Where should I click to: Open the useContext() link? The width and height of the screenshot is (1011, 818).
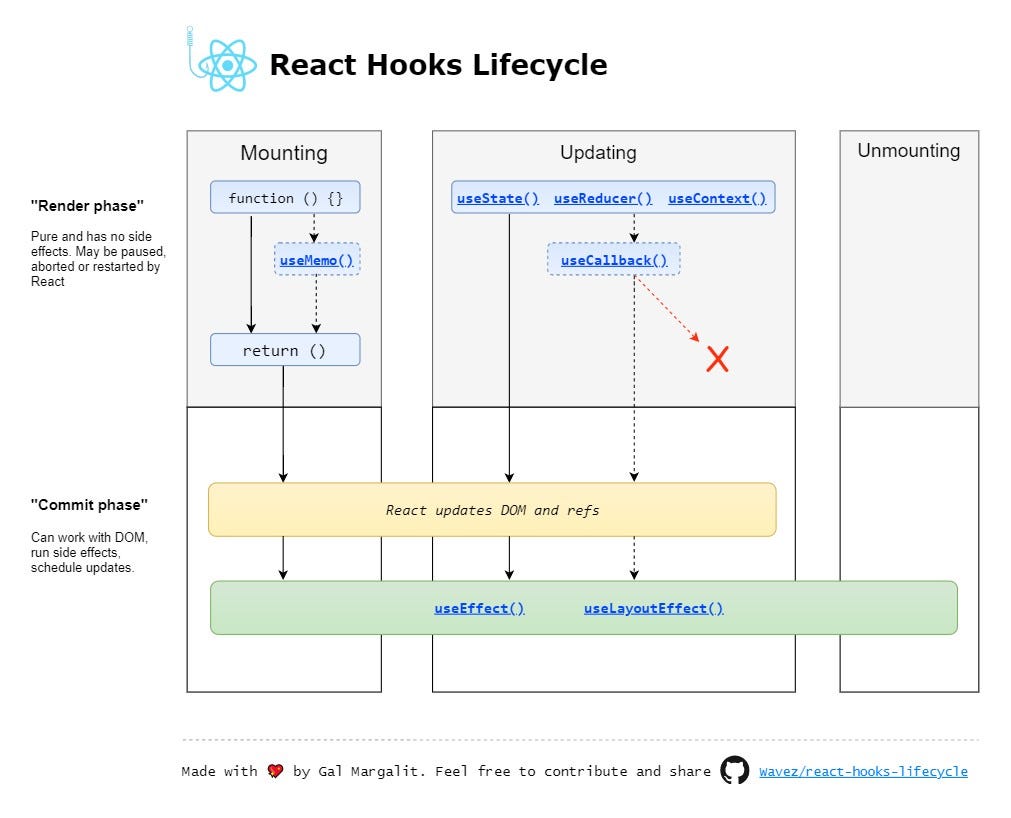(717, 199)
